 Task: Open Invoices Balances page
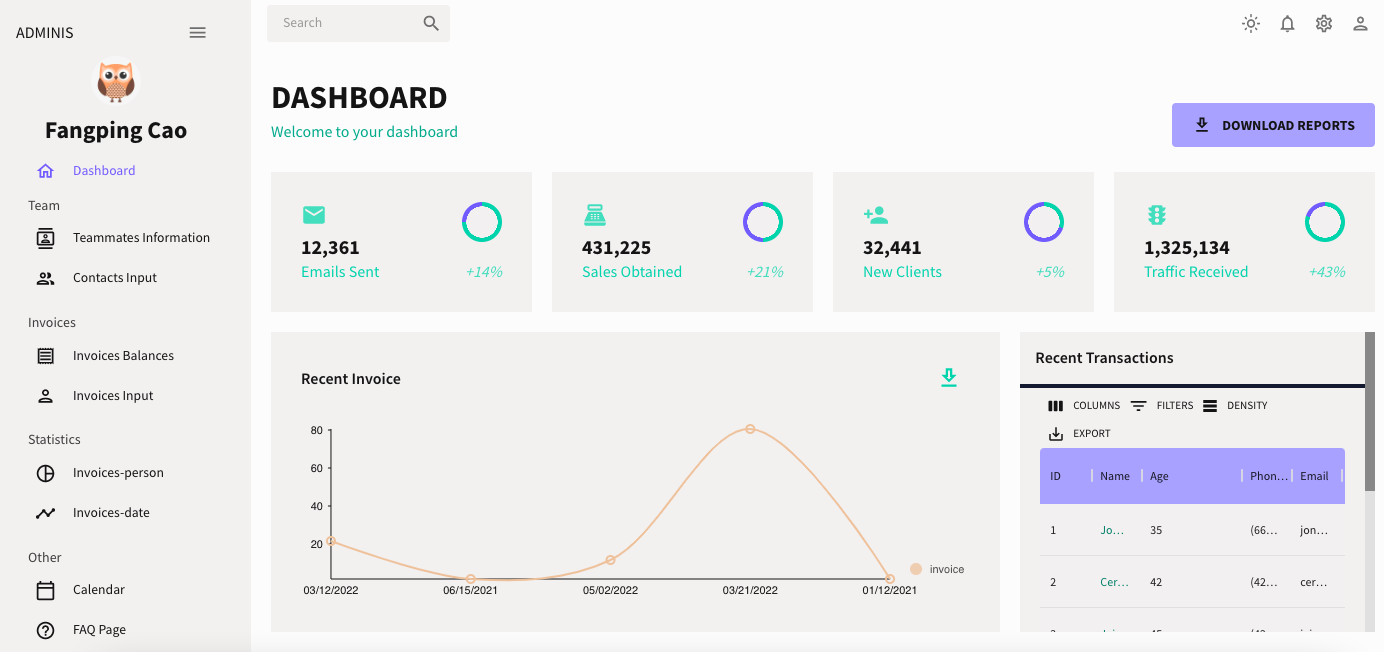pyautogui.click(x=123, y=356)
